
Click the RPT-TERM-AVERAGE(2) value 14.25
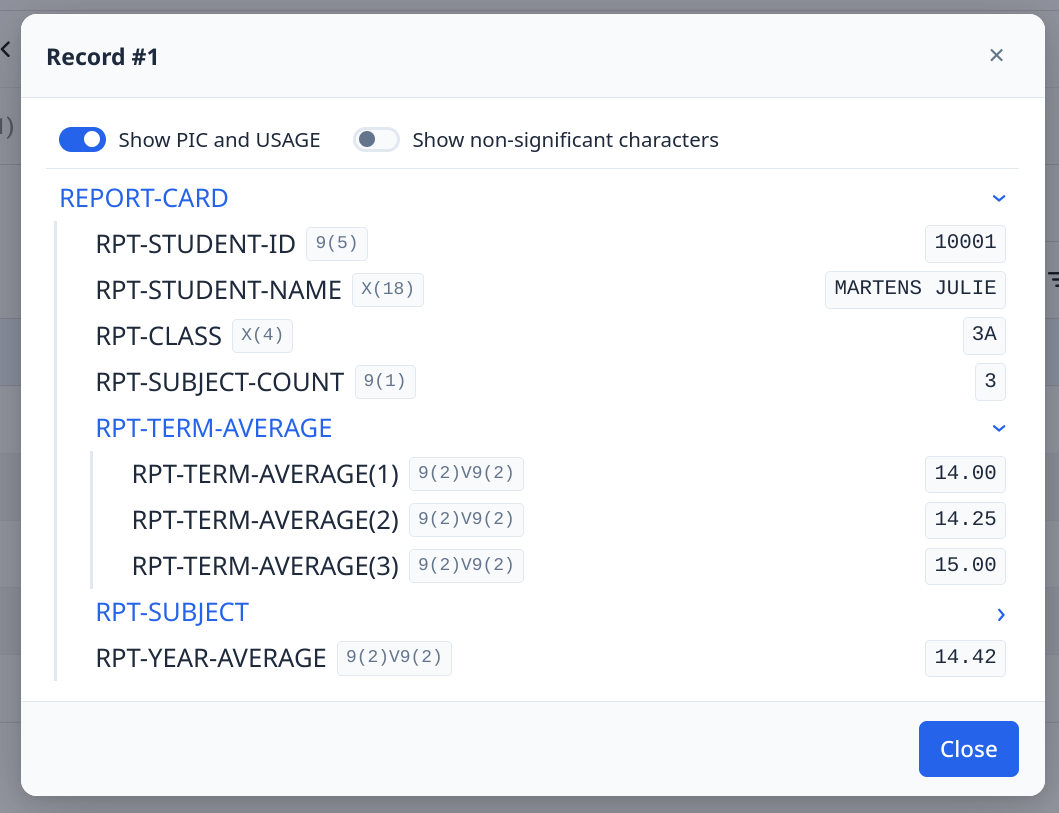(965, 520)
